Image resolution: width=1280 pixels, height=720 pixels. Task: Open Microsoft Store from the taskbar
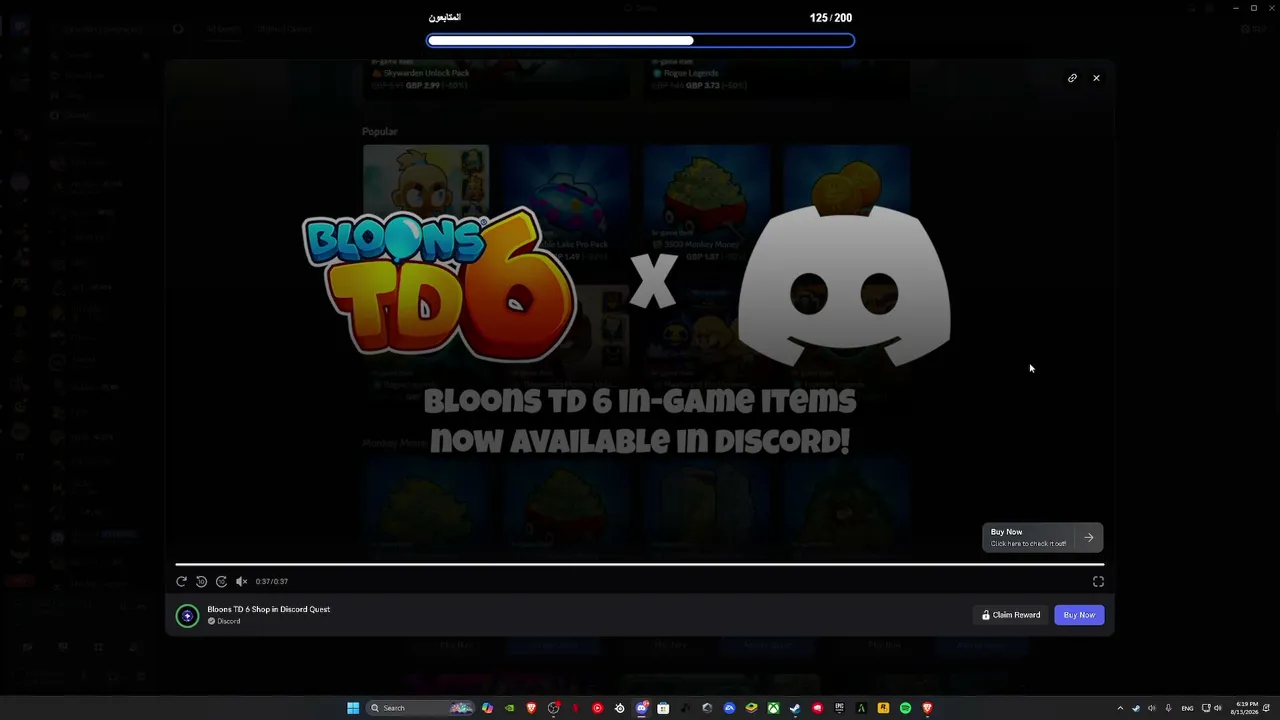663,708
